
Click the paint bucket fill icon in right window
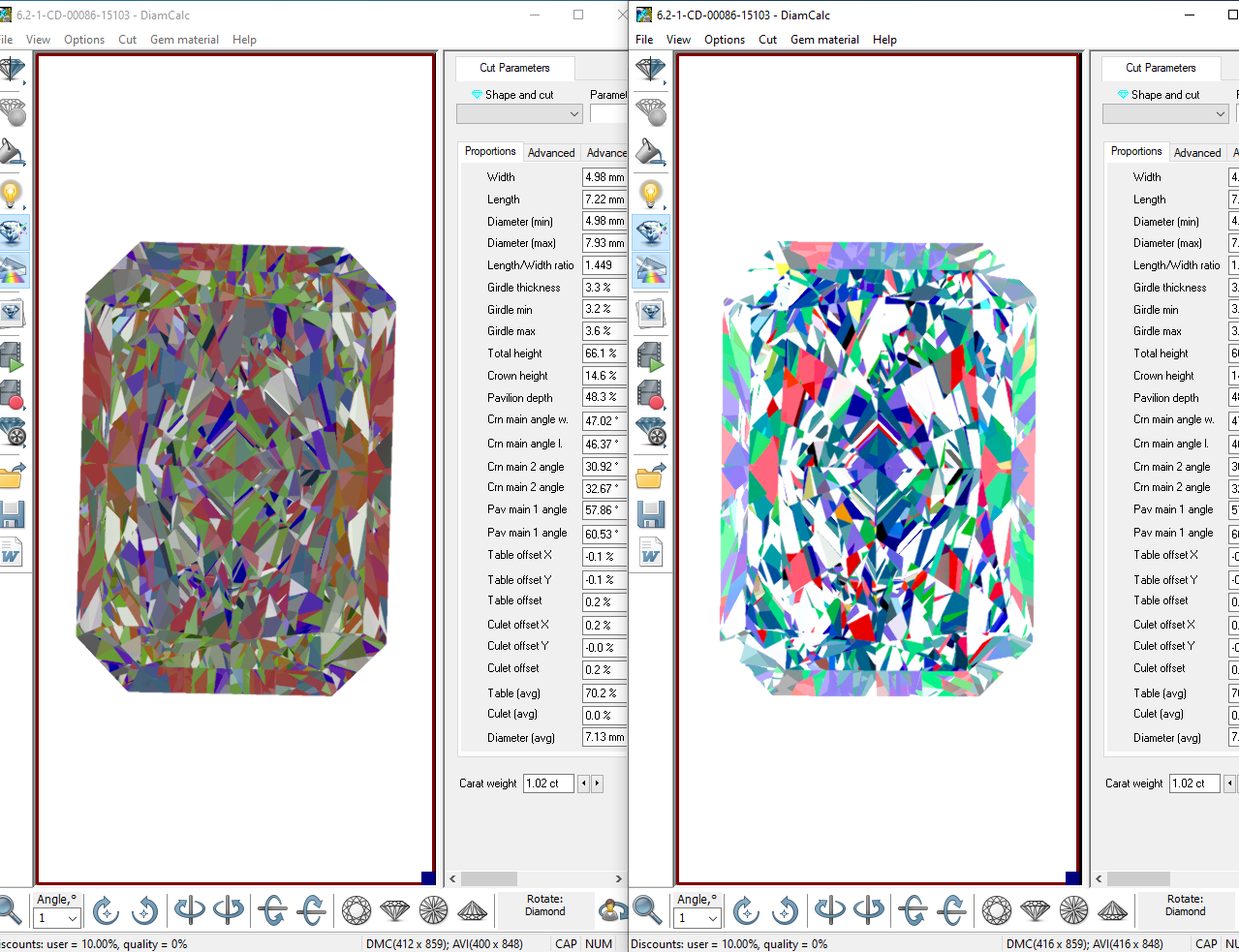pos(650,154)
